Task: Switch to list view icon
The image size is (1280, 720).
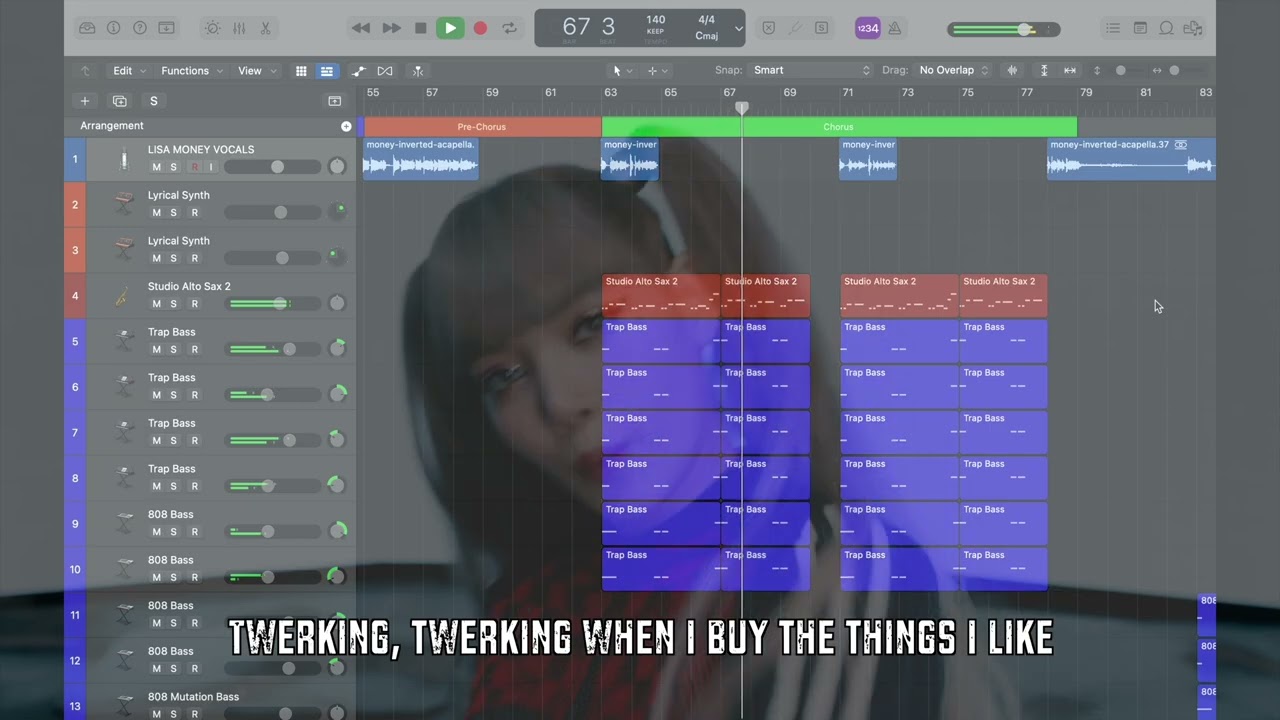Action: tap(326, 71)
